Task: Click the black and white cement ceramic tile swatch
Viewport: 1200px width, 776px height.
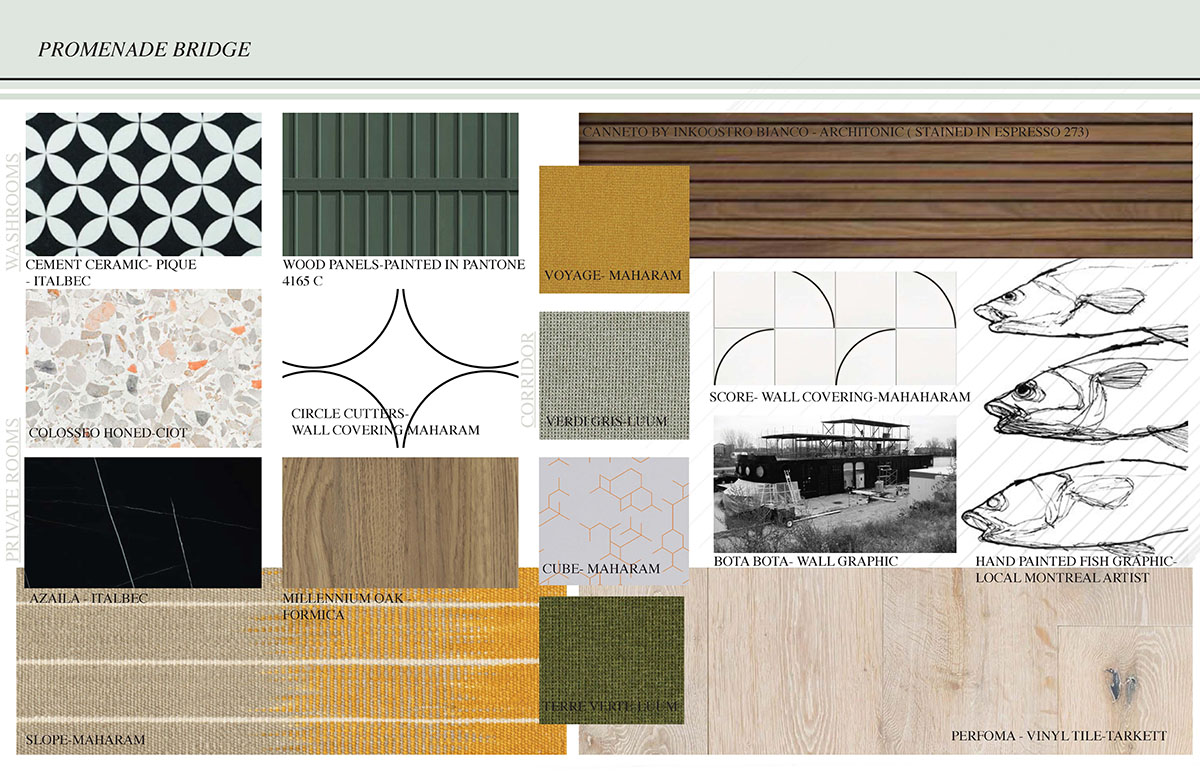Action: click(x=143, y=184)
